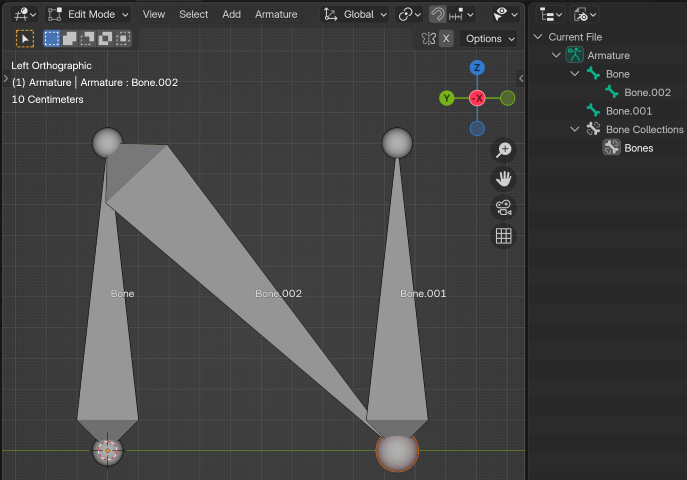
Task: Open the pivot point dropdown
Action: click(x=409, y=14)
